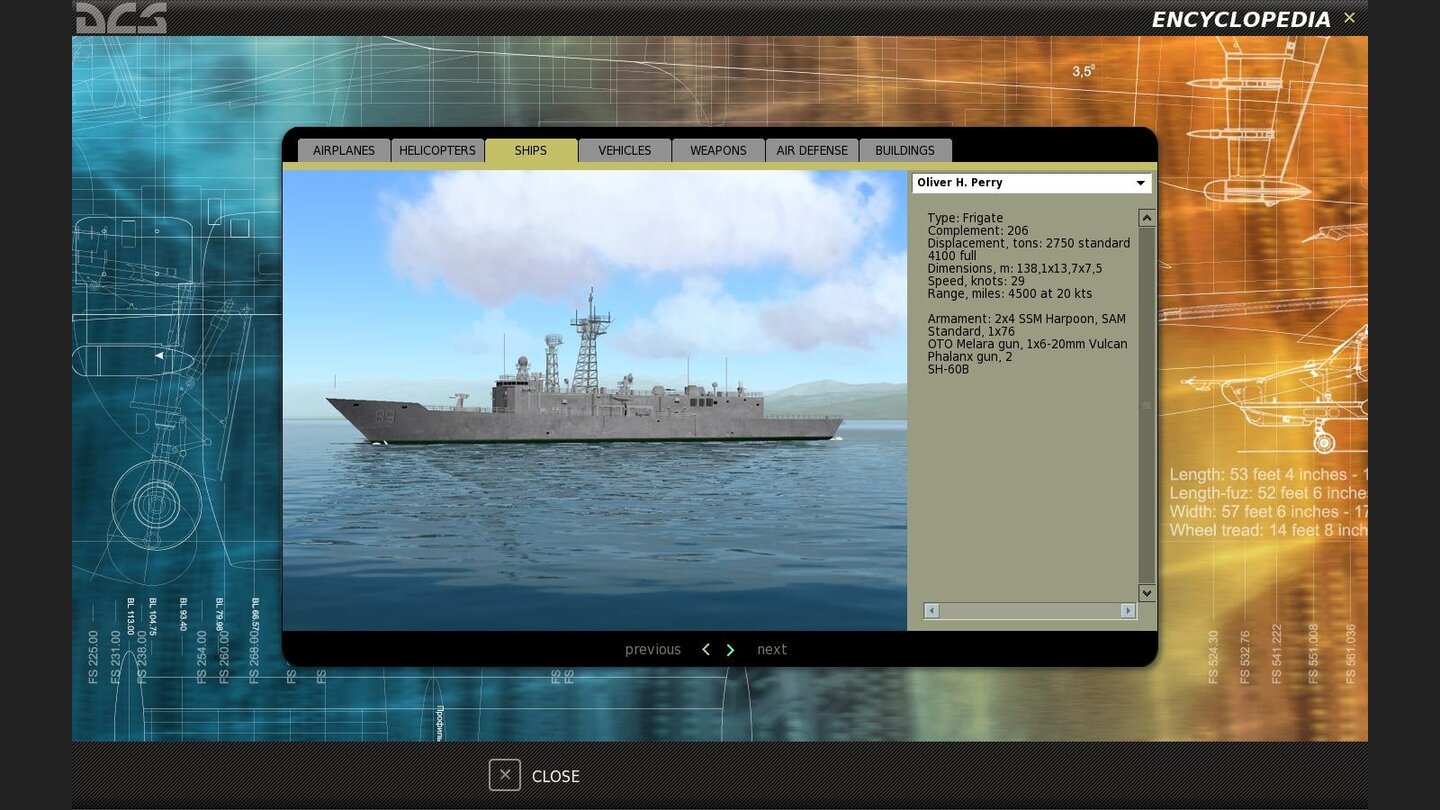This screenshot has width=1440, height=810.
Task: Click 'Armament: 2x4 SSM Harpoon, SAM' text
Action: pyautogui.click(x=1026, y=319)
